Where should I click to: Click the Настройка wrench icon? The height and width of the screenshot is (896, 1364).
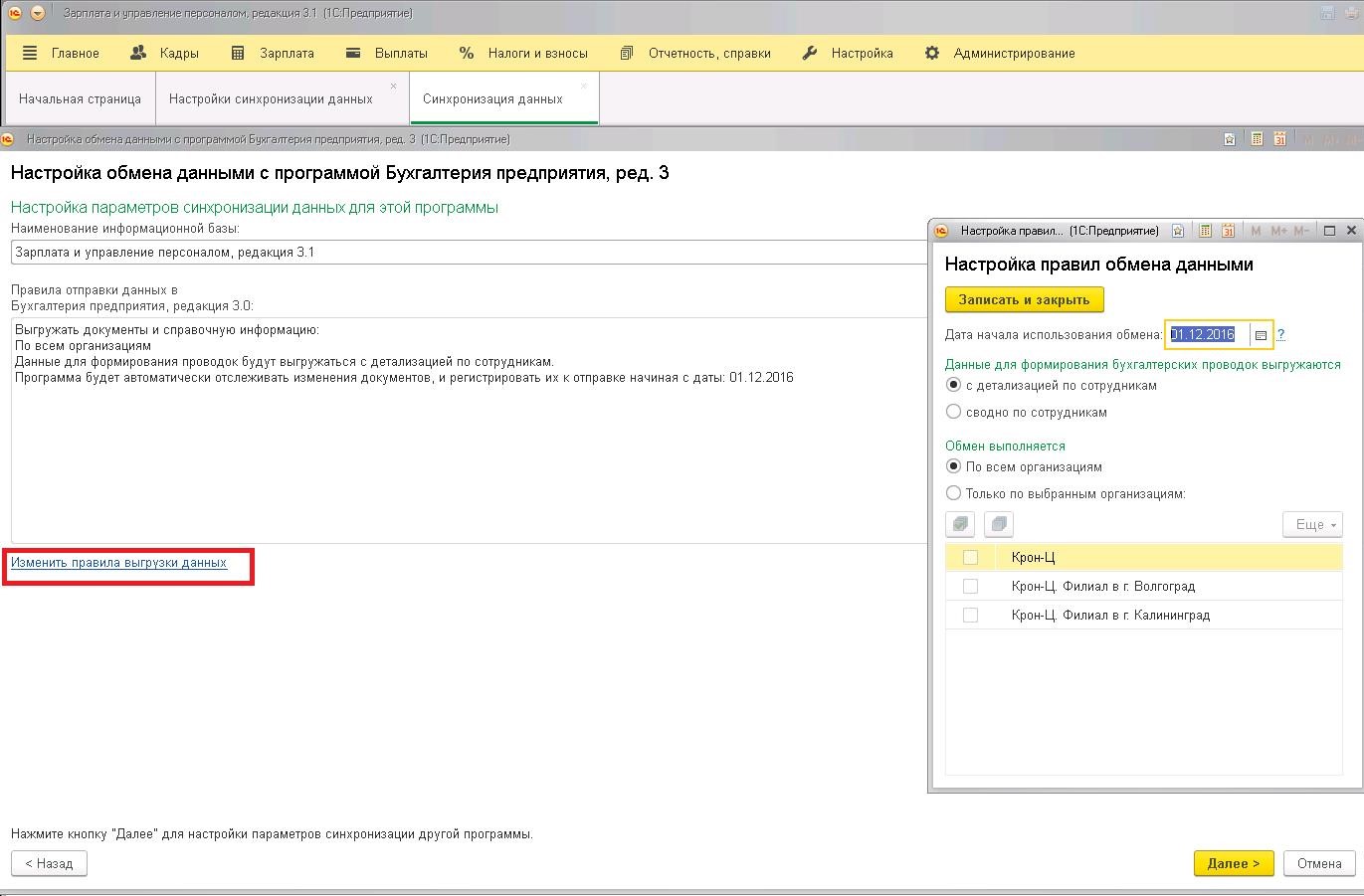click(810, 53)
